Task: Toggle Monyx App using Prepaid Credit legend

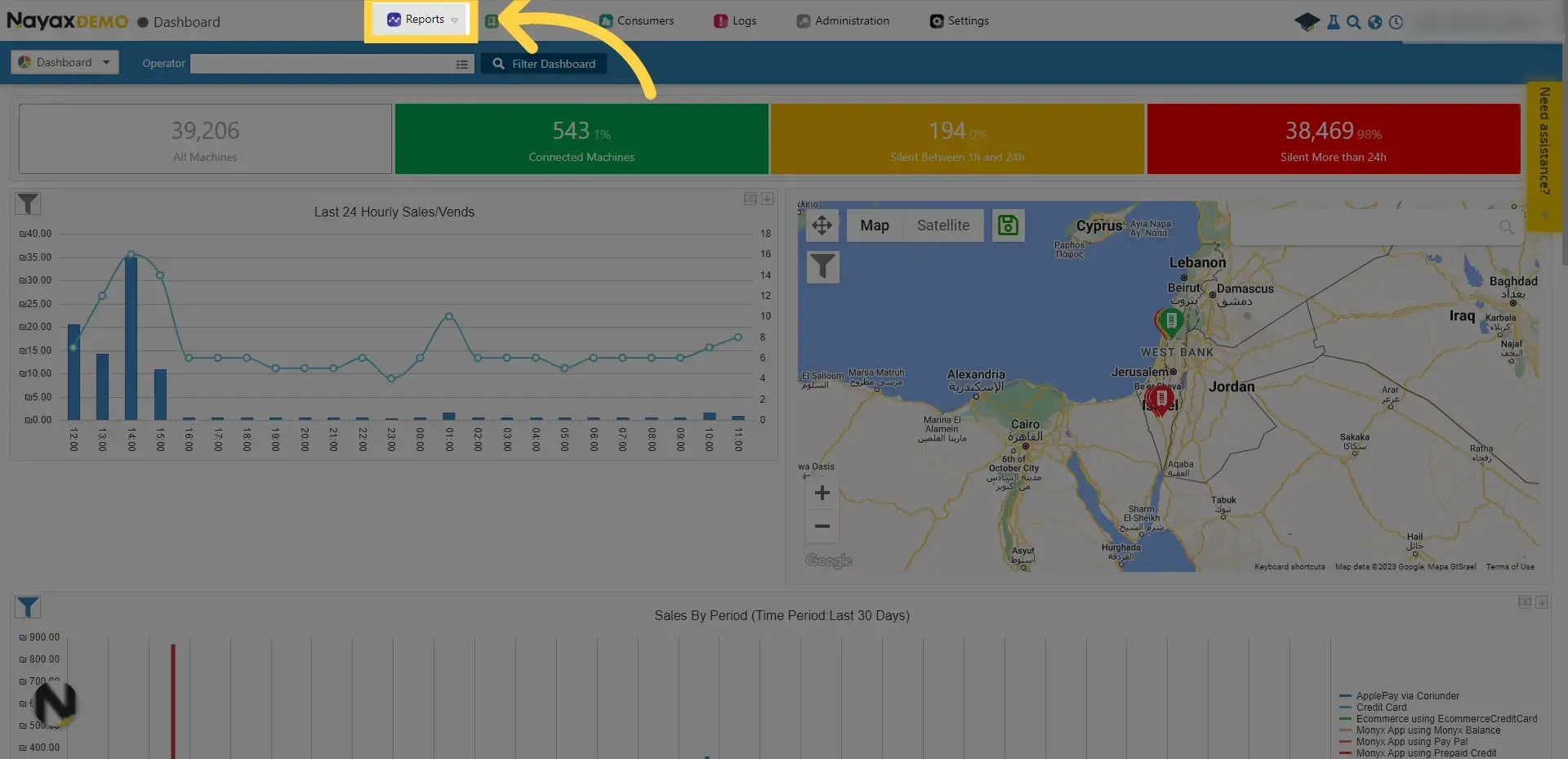Action: pyautogui.click(x=1419, y=753)
